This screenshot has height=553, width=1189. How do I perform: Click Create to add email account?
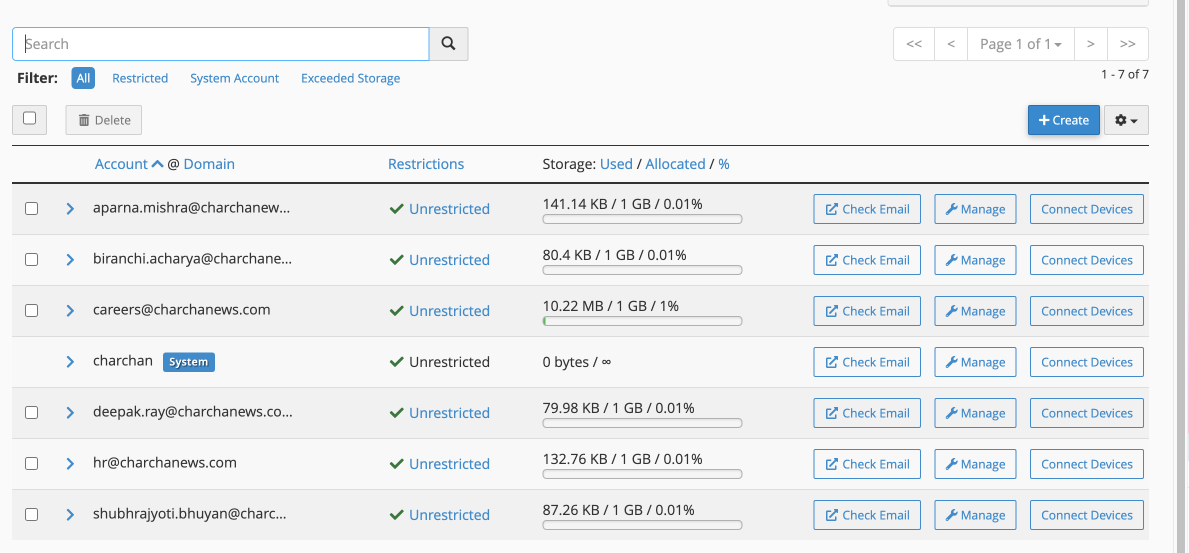(x=1063, y=120)
